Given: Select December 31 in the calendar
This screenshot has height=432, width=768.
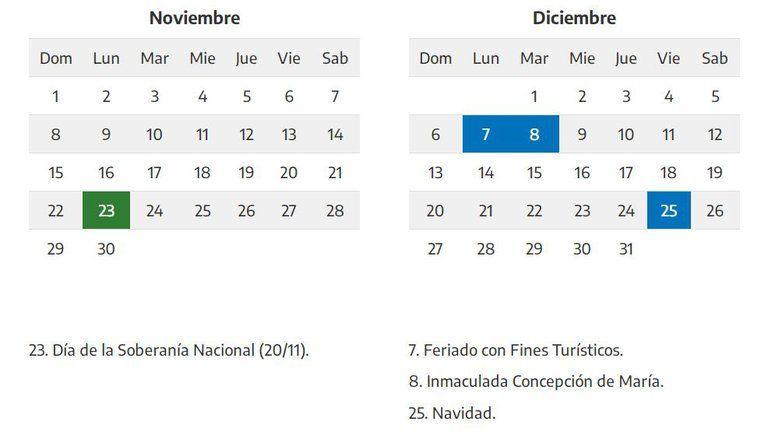Looking at the screenshot, I should click(x=626, y=249).
